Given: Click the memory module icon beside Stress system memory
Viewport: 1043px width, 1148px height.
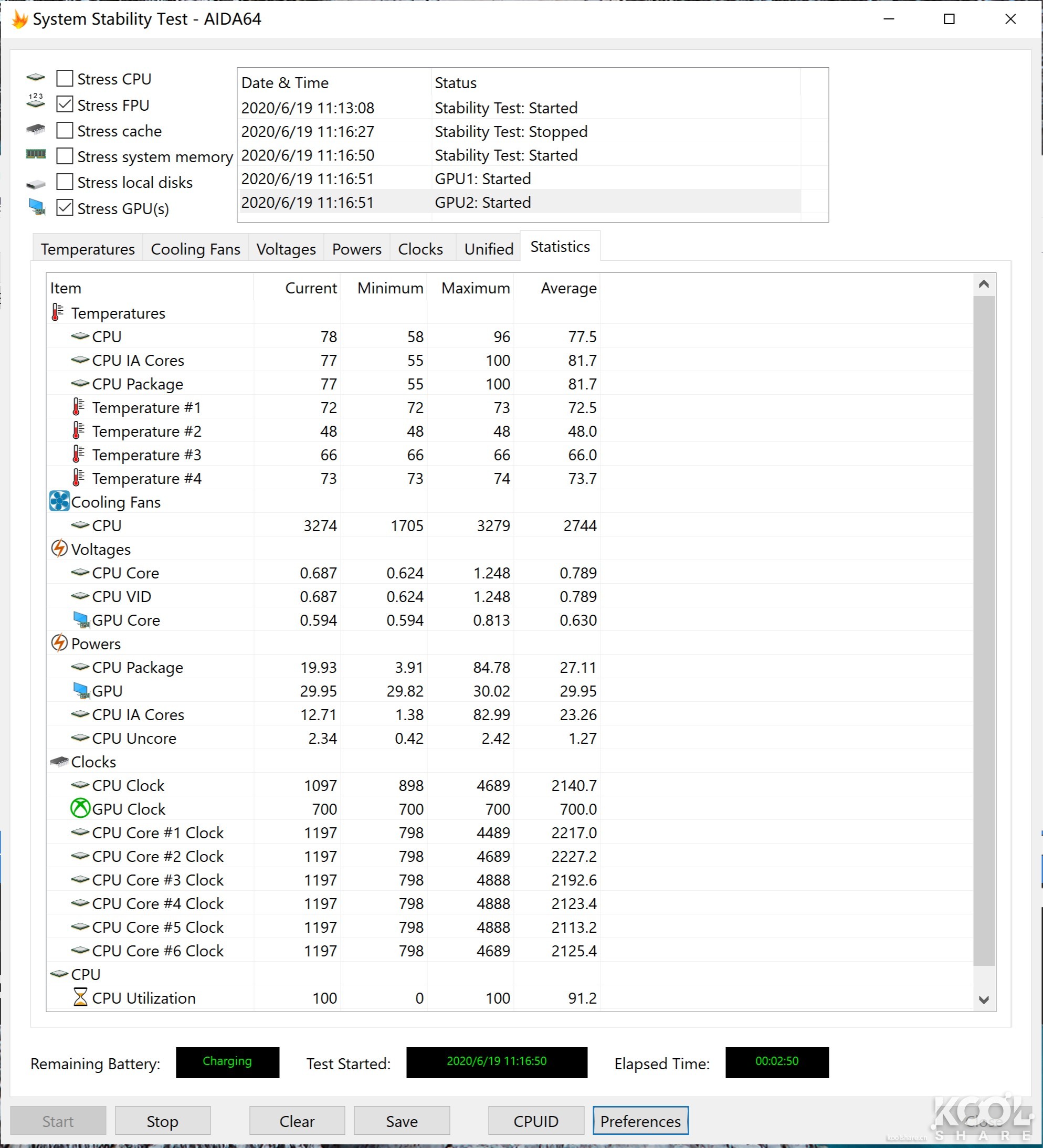Looking at the screenshot, I should pyautogui.click(x=36, y=155).
